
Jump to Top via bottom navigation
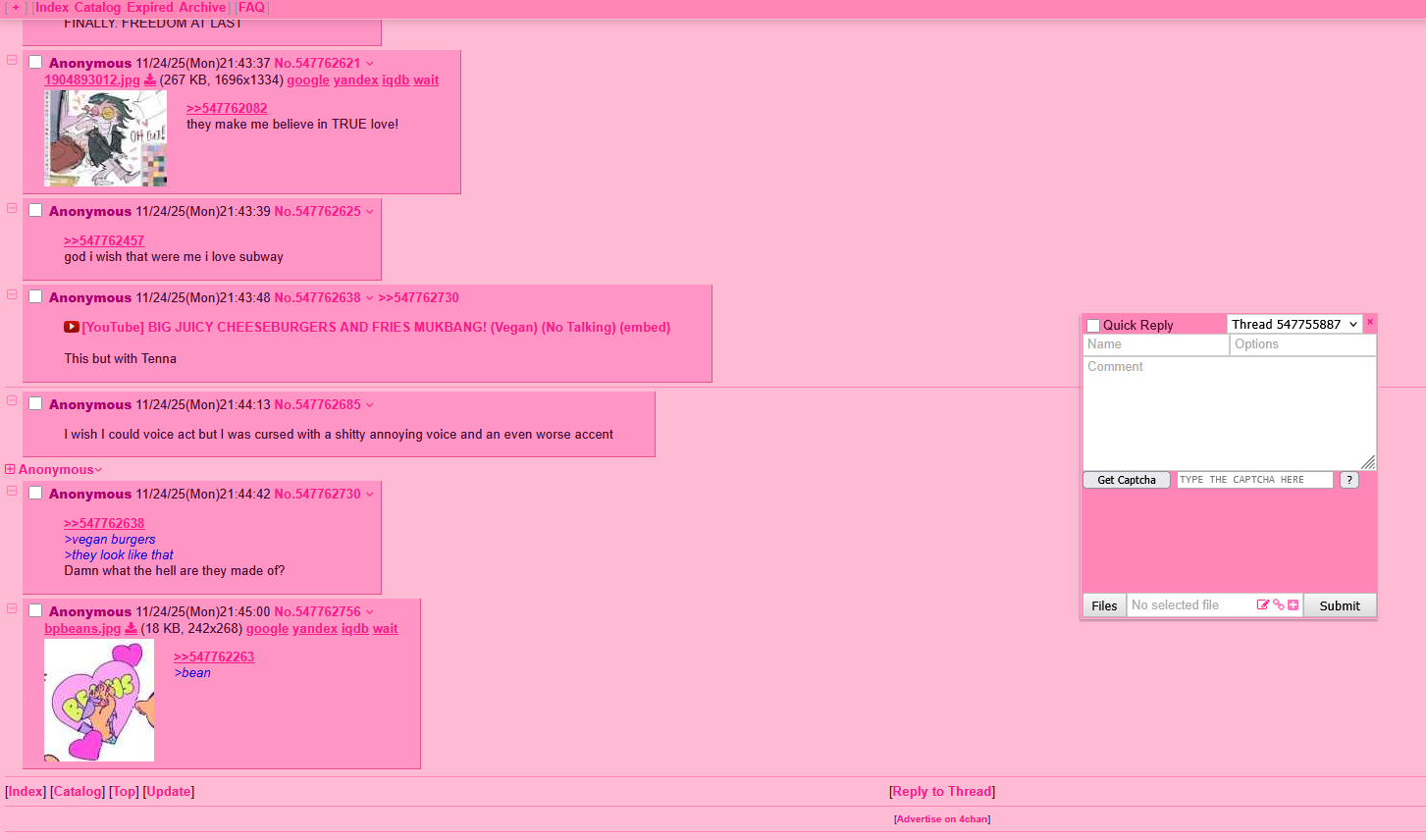(x=124, y=792)
